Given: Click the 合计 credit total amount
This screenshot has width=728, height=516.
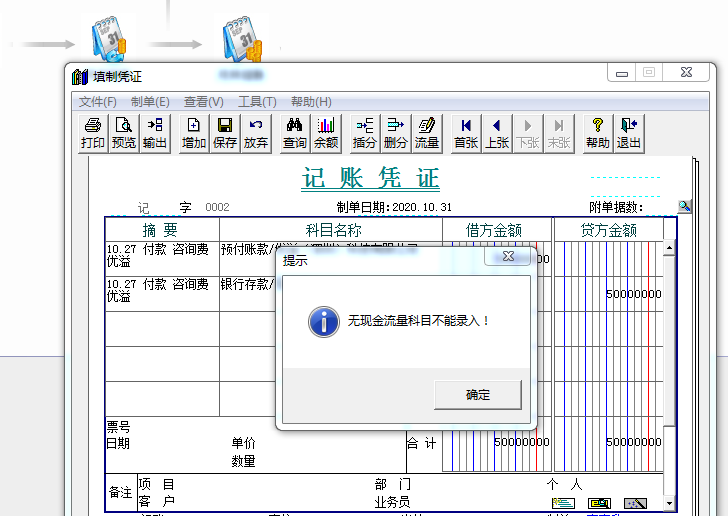Looking at the screenshot, I should 634,442.
